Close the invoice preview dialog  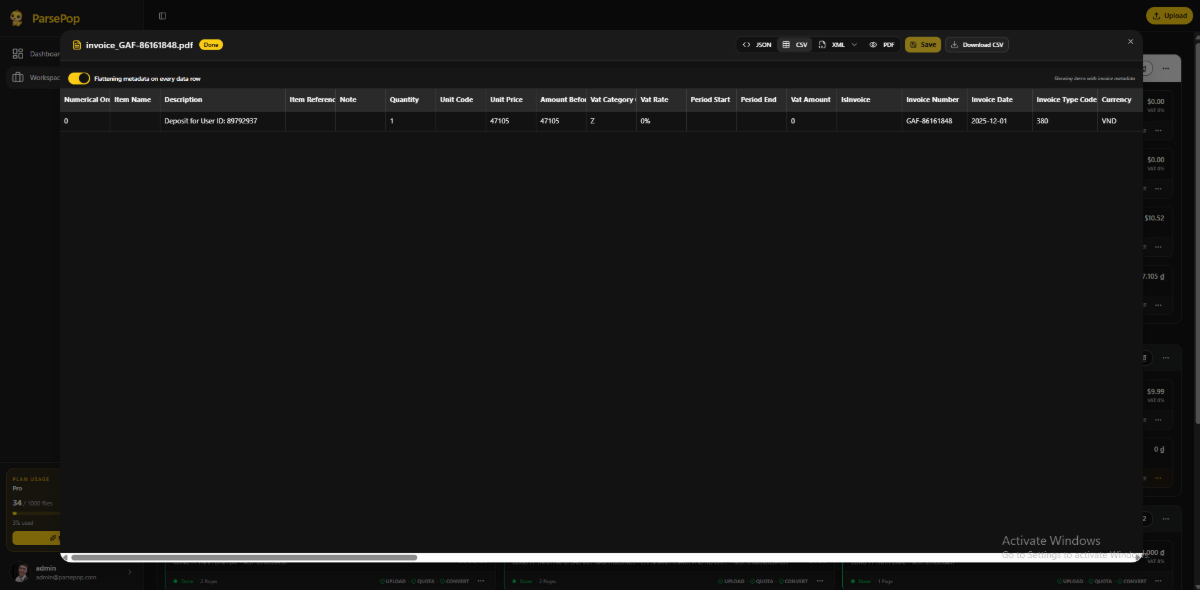(1131, 41)
